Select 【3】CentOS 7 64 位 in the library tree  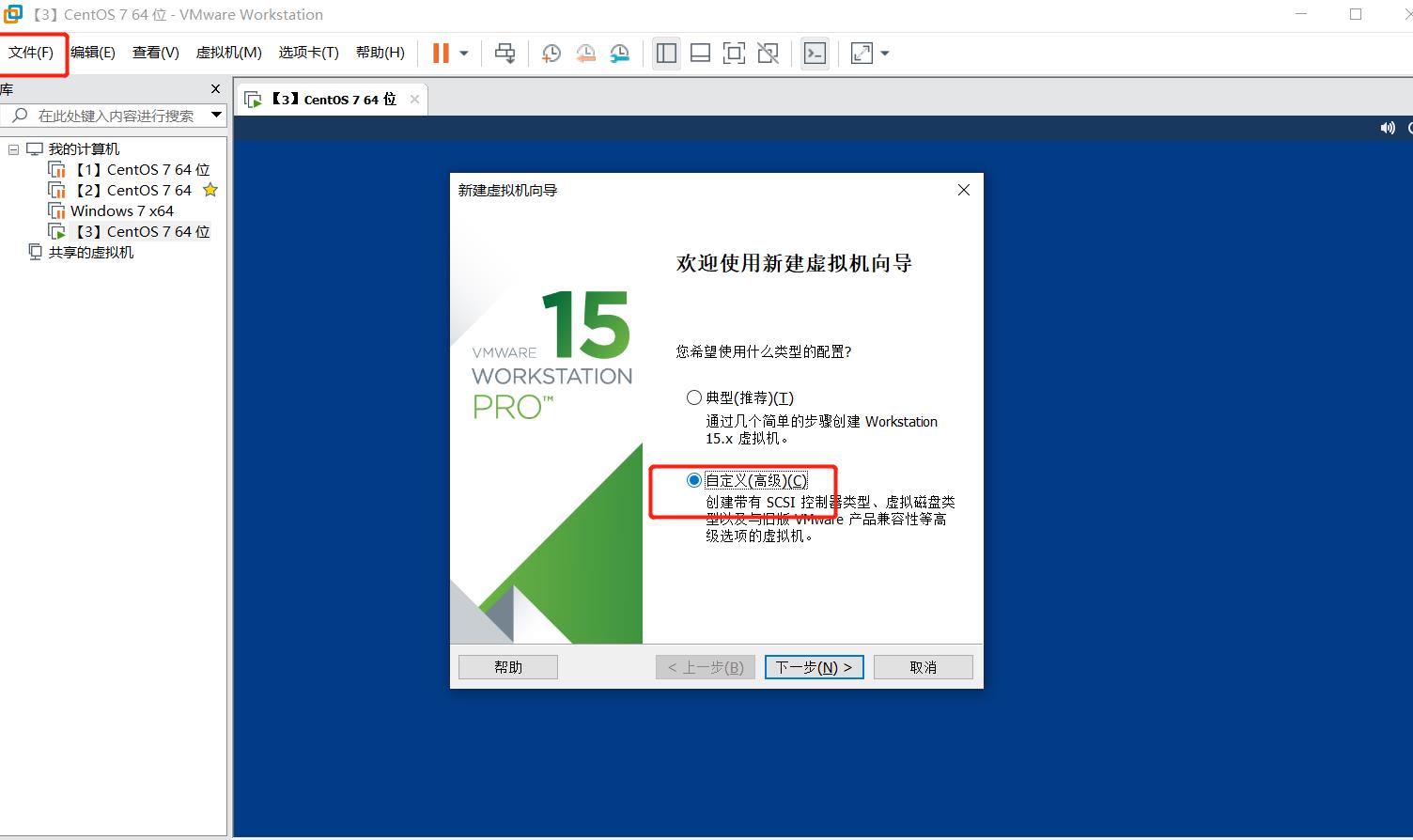[142, 232]
